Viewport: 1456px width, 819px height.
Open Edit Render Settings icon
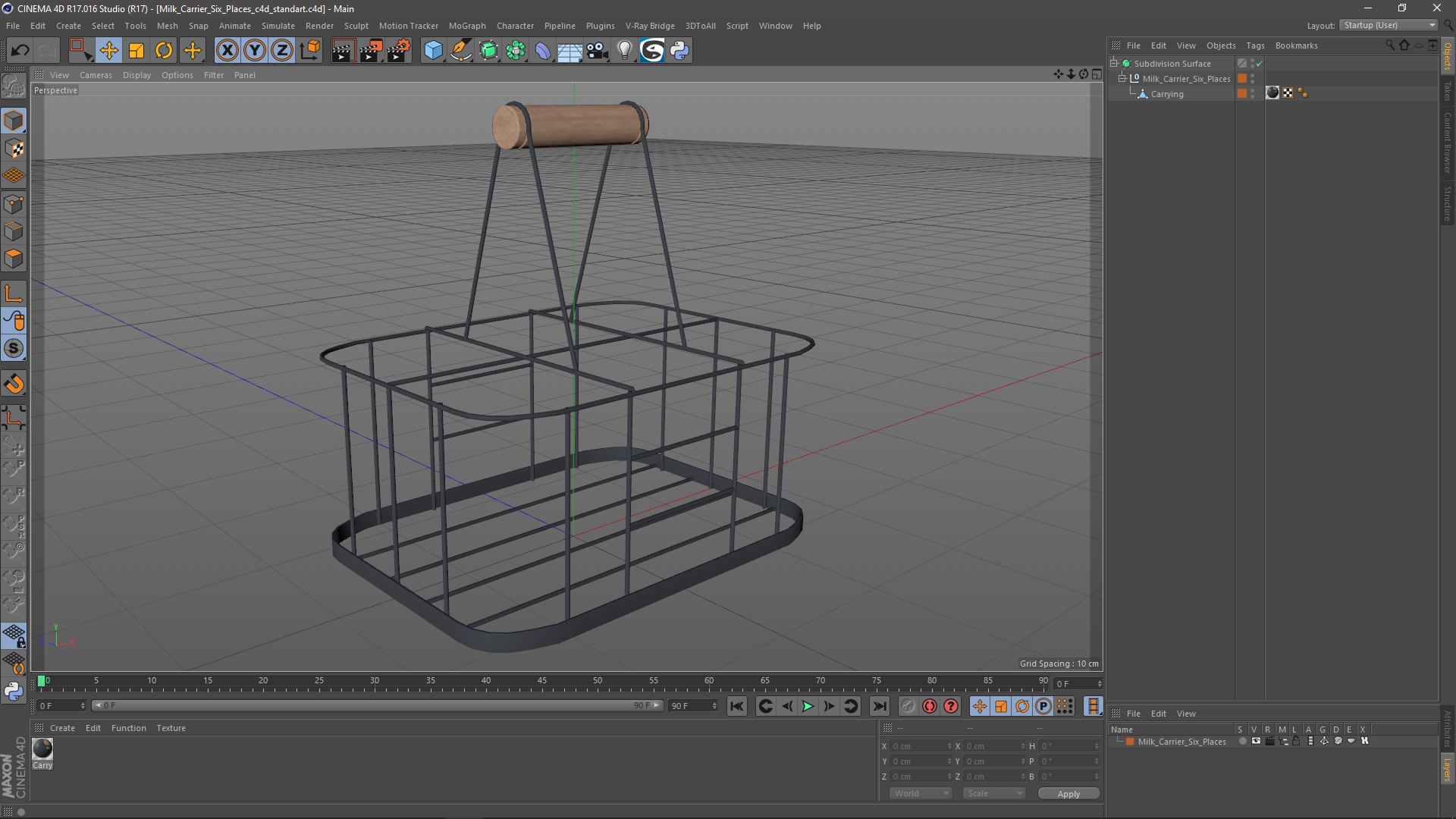click(398, 51)
